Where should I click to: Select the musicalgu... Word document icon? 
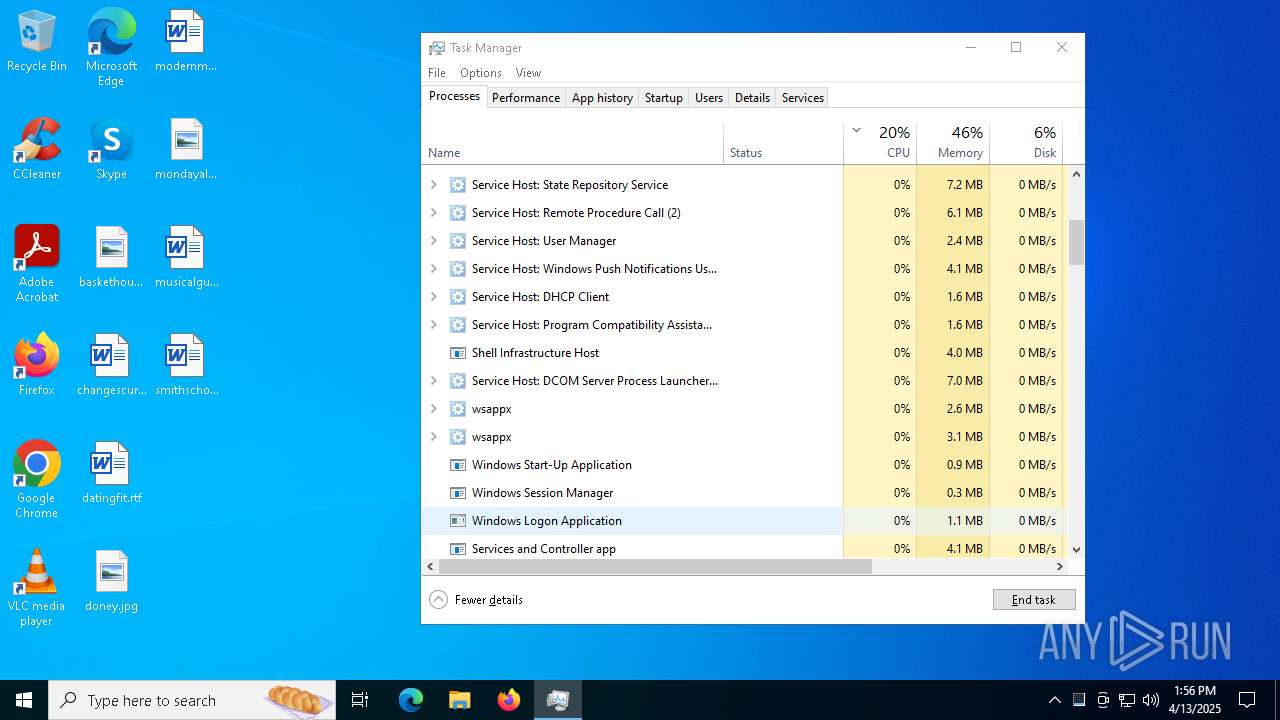click(x=185, y=257)
